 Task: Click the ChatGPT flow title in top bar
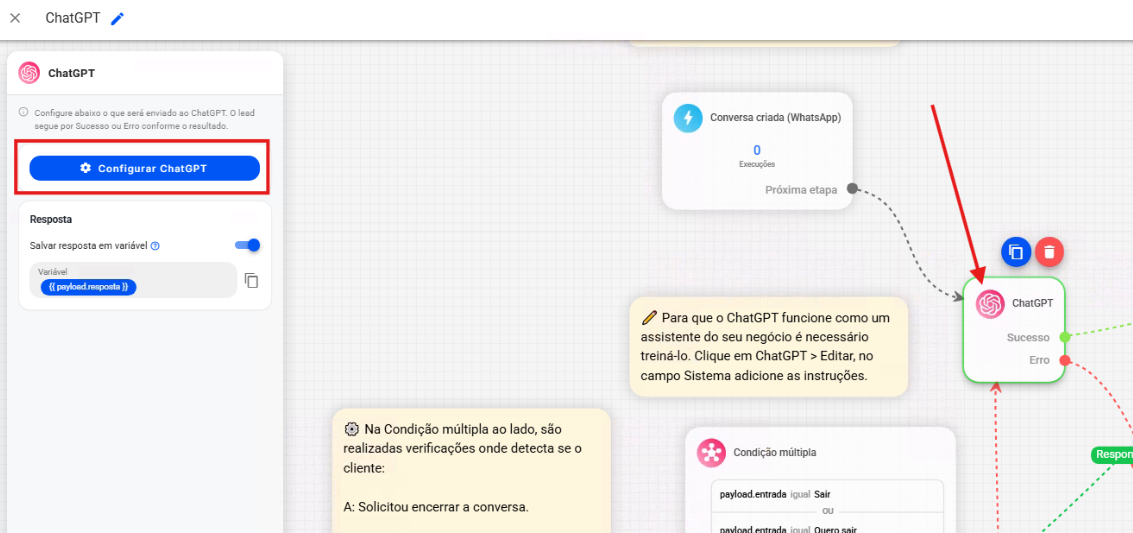point(73,18)
